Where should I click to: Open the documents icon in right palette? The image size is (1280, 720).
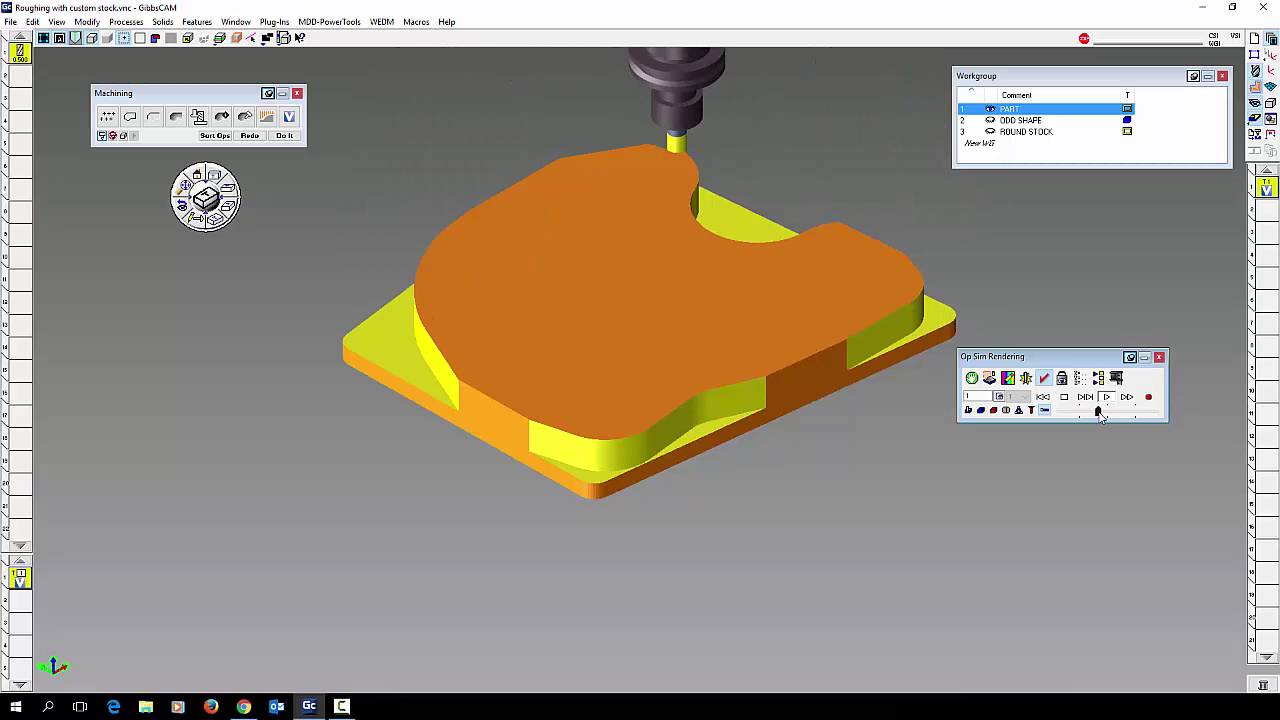[1271, 38]
